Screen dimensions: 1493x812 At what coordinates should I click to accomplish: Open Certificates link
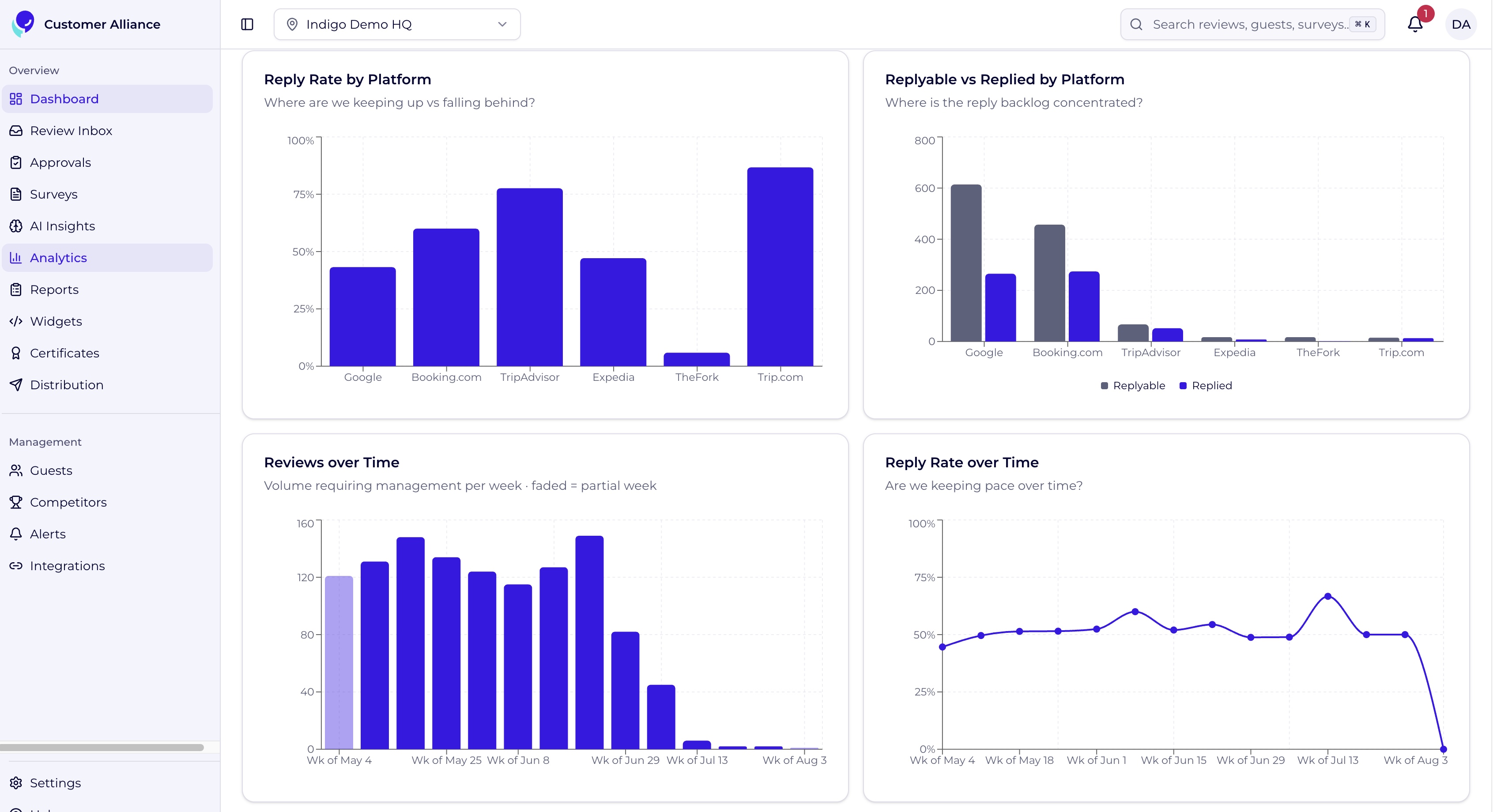point(107,353)
